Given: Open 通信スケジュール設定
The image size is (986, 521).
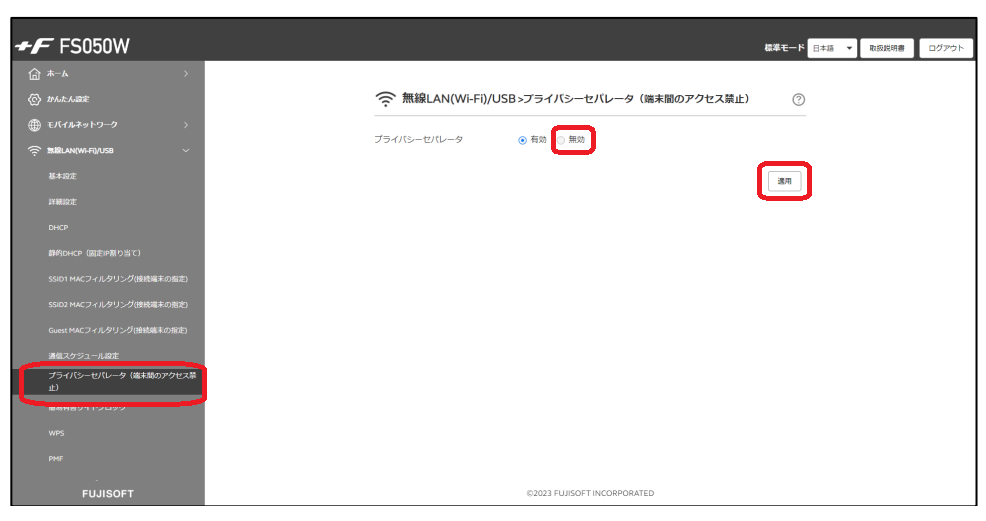Looking at the screenshot, I should pyautogui.click(x=84, y=356).
